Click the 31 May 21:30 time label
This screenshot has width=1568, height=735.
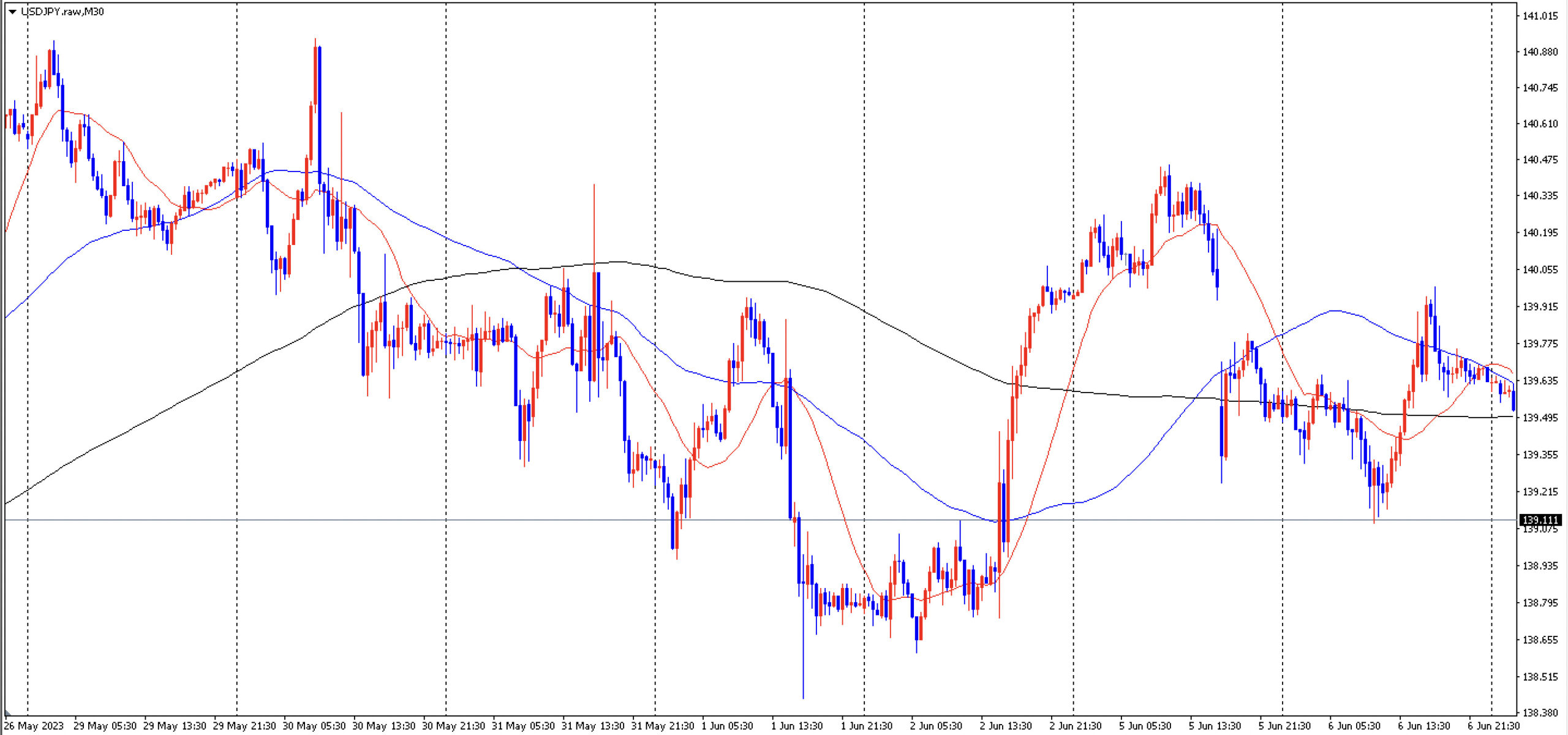pyautogui.click(x=663, y=726)
